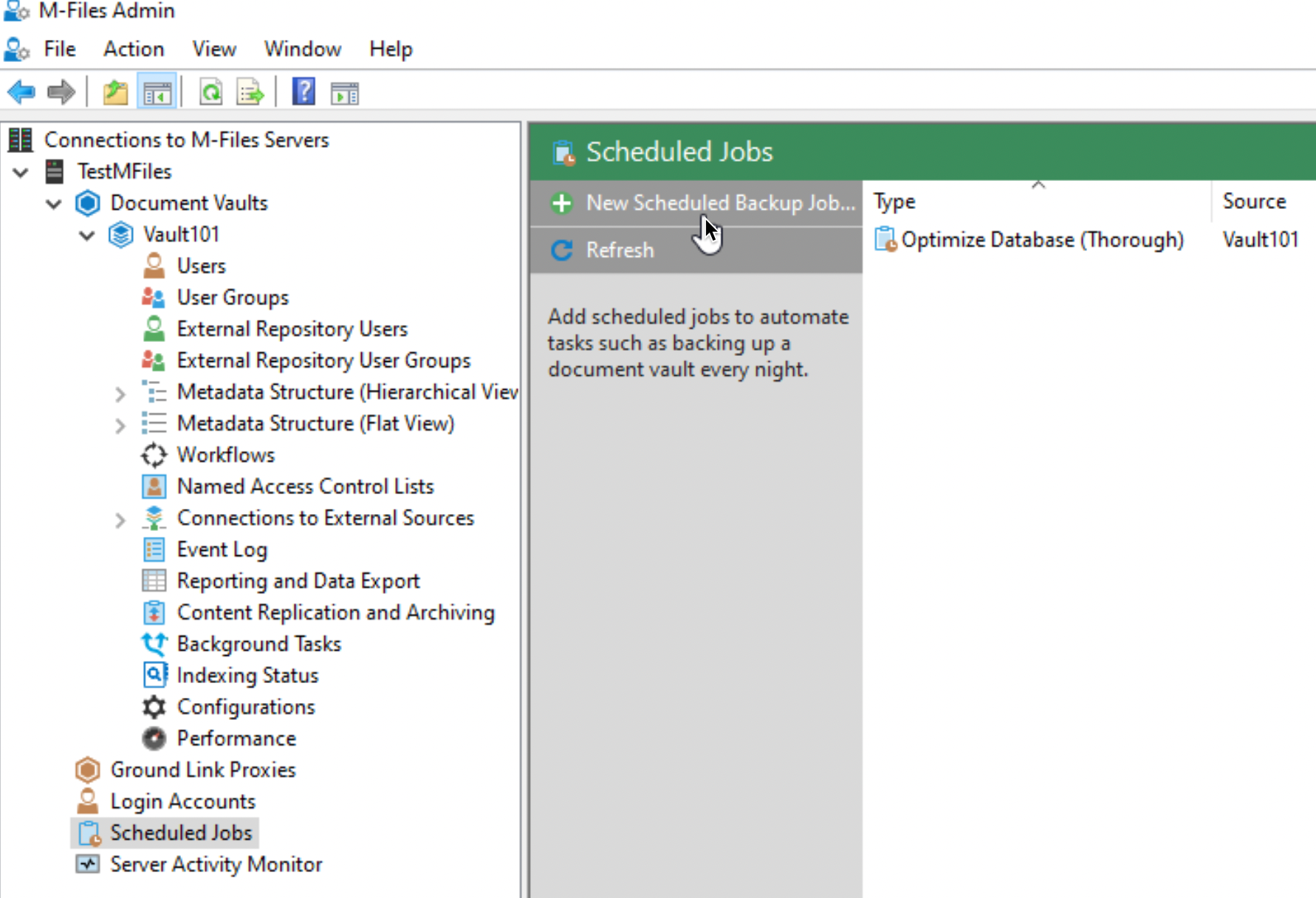Open the File menu
The width and height of the screenshot is (1316, 898).
tap(60, 49)
